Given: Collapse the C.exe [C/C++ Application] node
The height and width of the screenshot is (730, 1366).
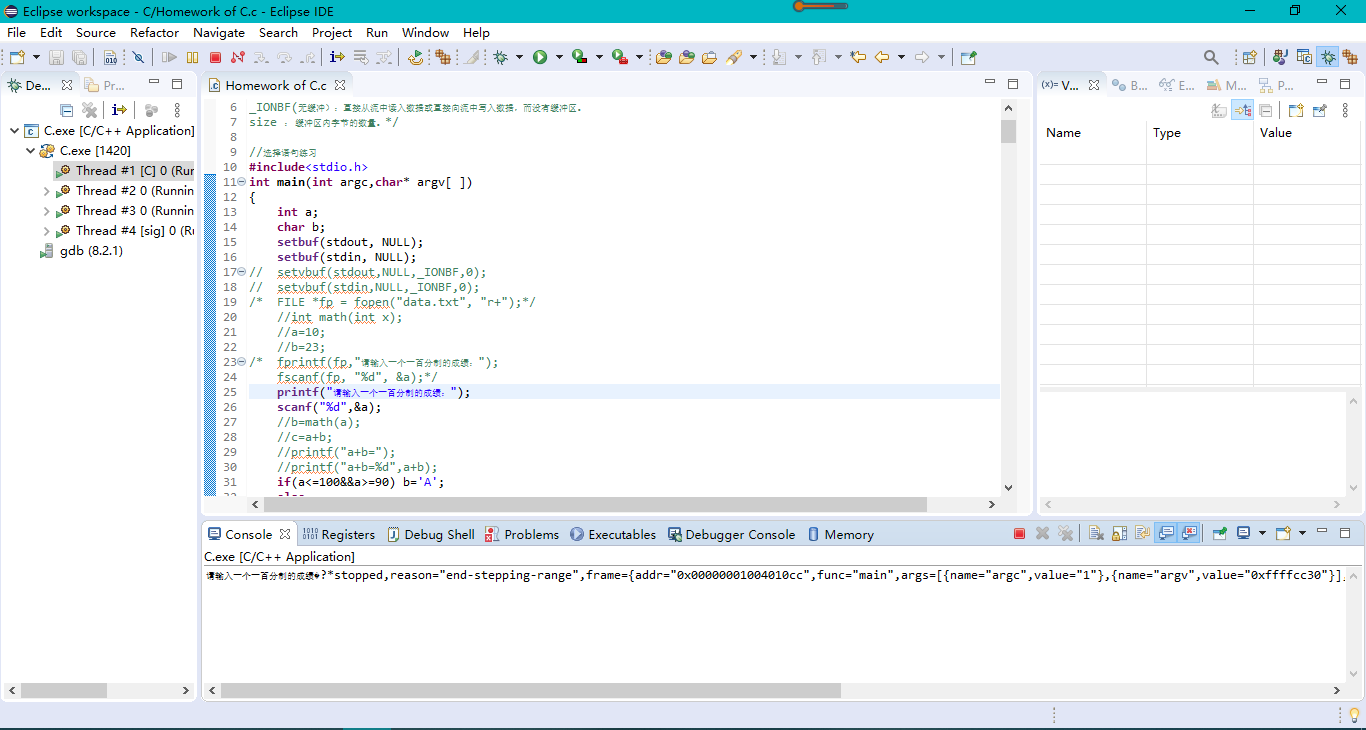Looking at the screenshot, I should click(14, 131).
